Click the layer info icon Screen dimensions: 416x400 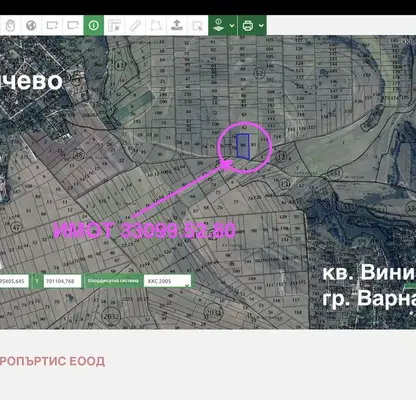[218, 25]
